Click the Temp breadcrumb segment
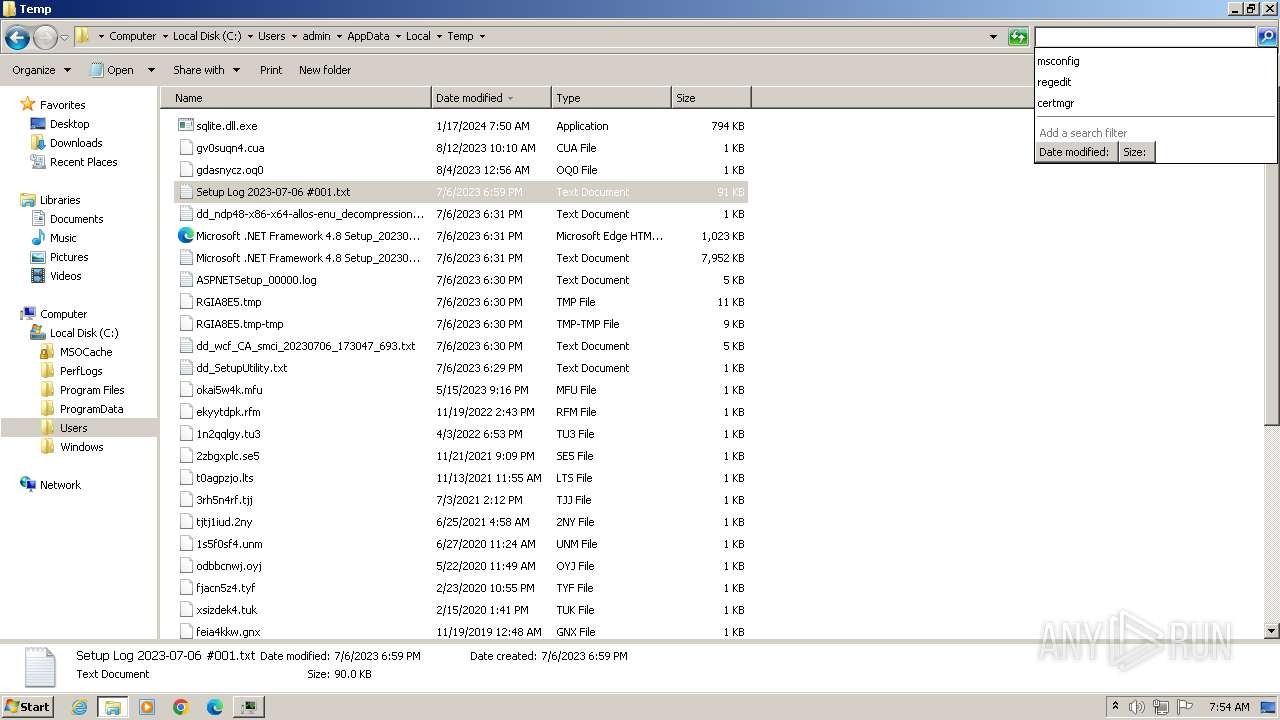Image resolution: width=1280 pixels, height=720 pixels. pos(460,36)
